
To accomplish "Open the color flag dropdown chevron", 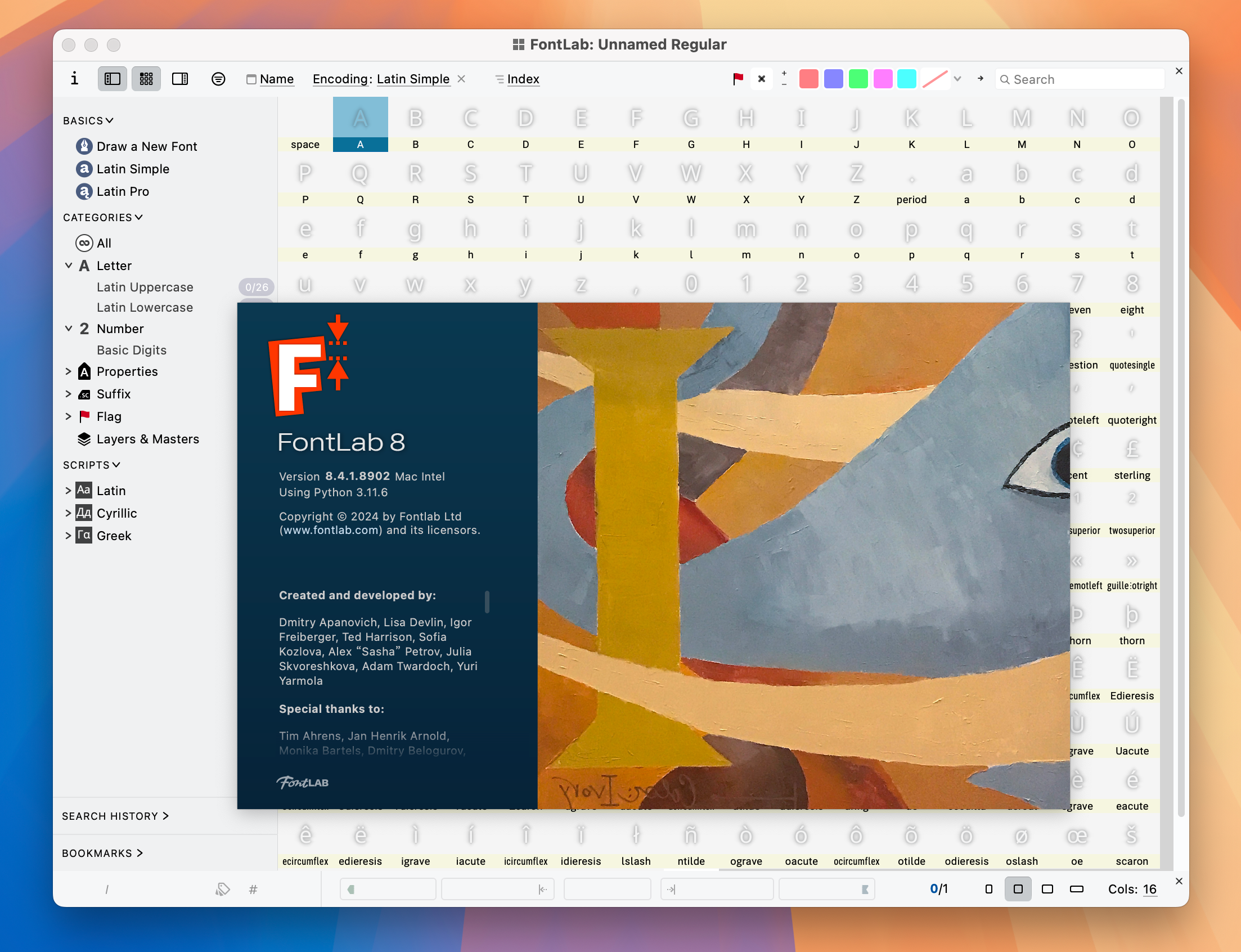I will point(957,79).
